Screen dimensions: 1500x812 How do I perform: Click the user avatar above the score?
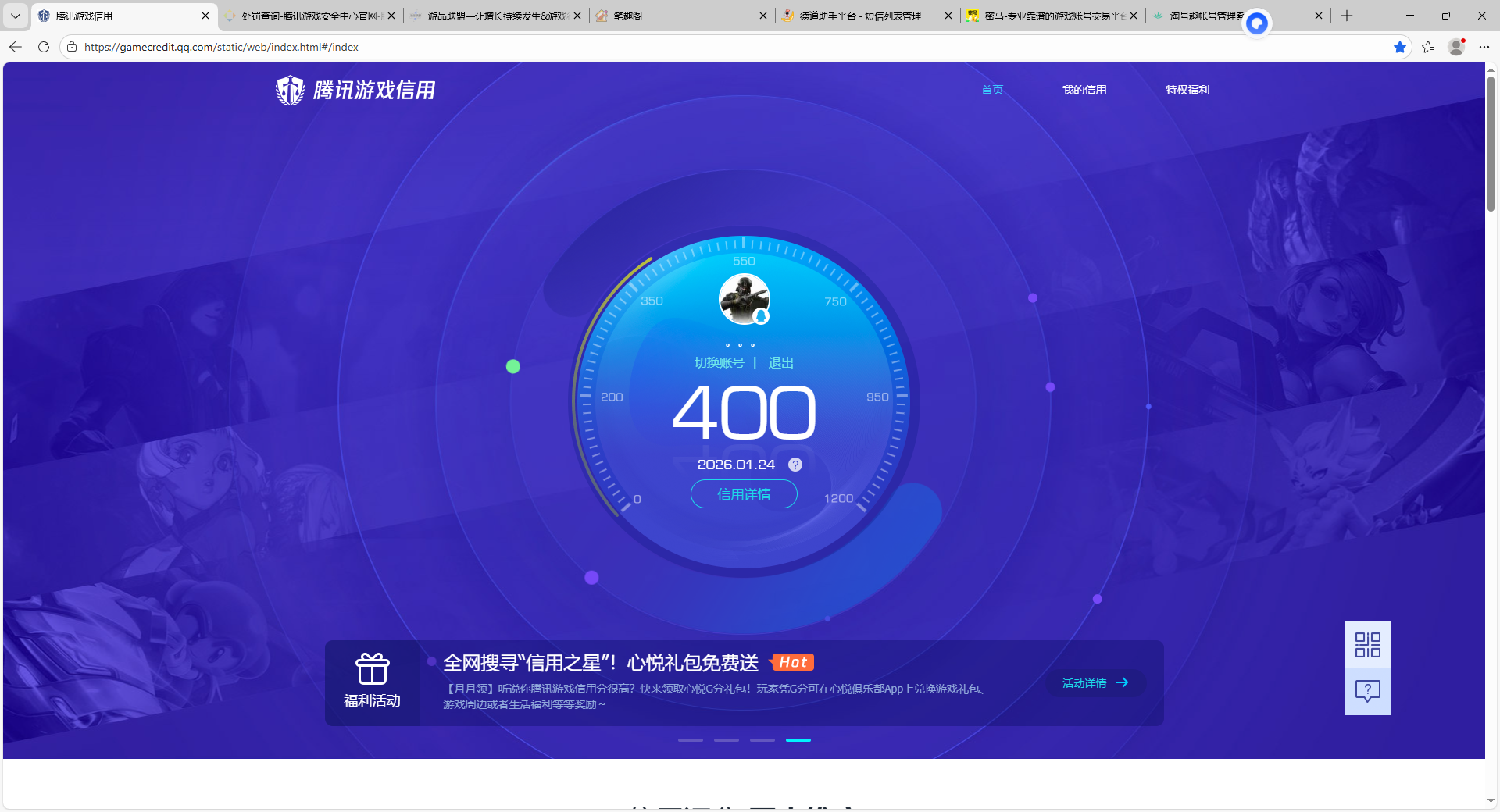point(743,299)
